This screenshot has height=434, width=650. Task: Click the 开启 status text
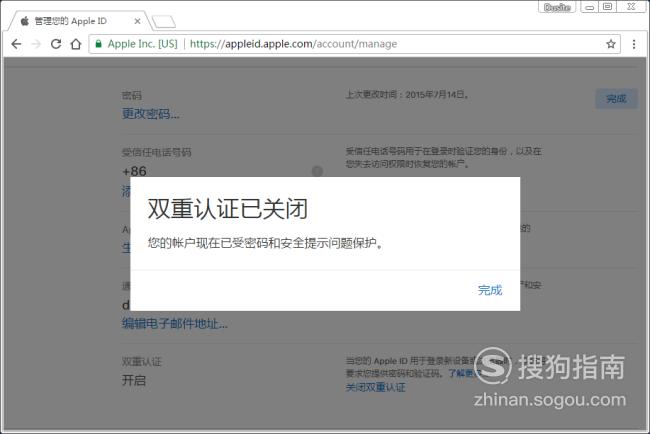point(134,381)
